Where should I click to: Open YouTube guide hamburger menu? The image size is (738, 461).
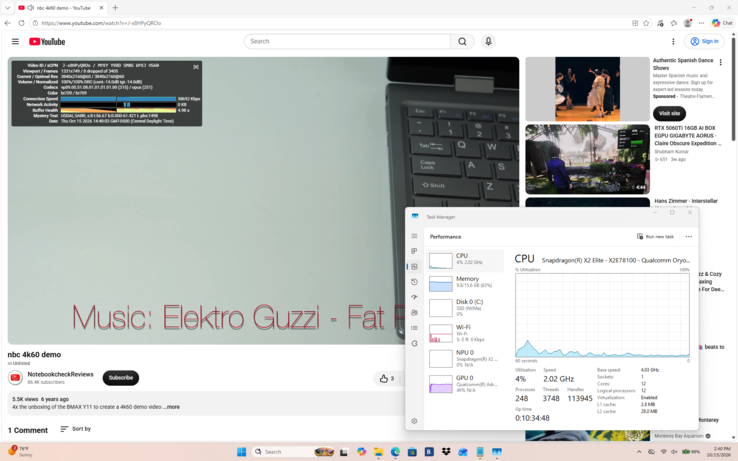point(15,41)
